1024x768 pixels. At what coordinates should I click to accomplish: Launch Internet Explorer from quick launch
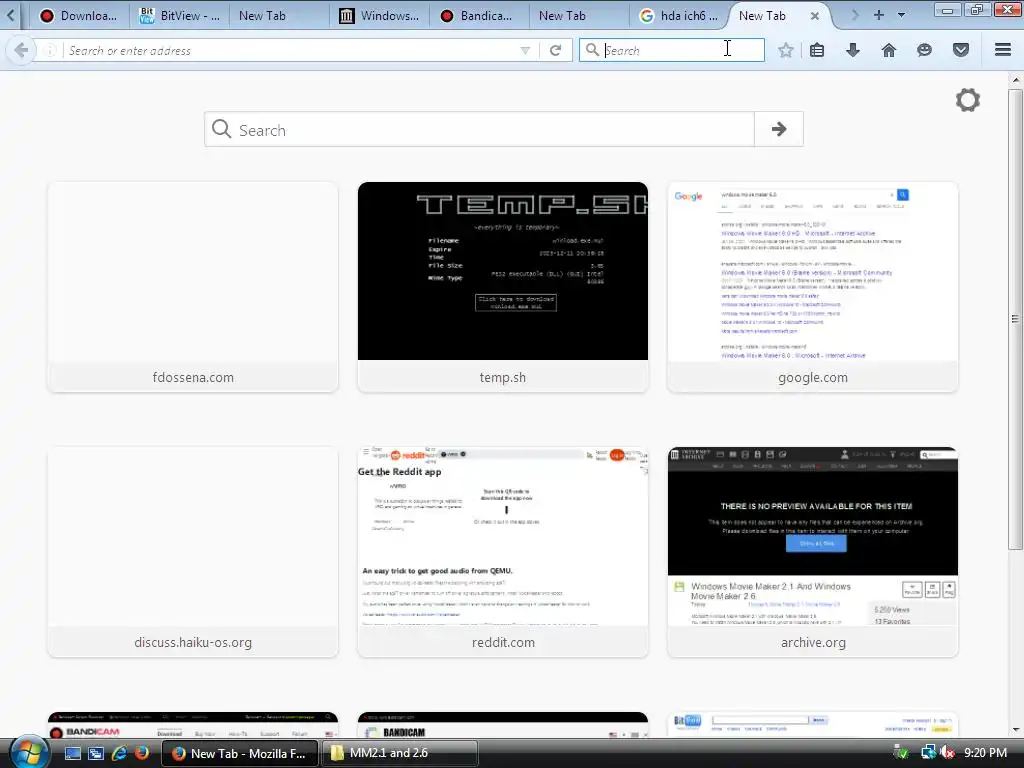pyautogui.click(x=119, y=754)
